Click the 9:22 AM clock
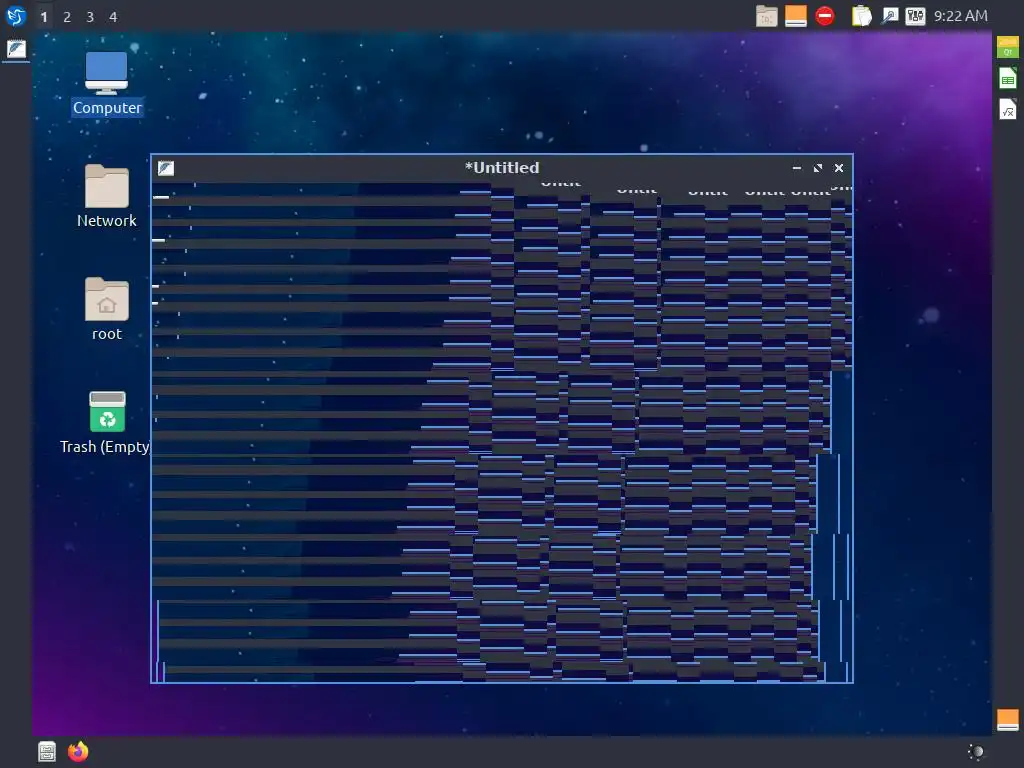The height and width of the screenshot is (768, 1024). (x=960, y=16)
